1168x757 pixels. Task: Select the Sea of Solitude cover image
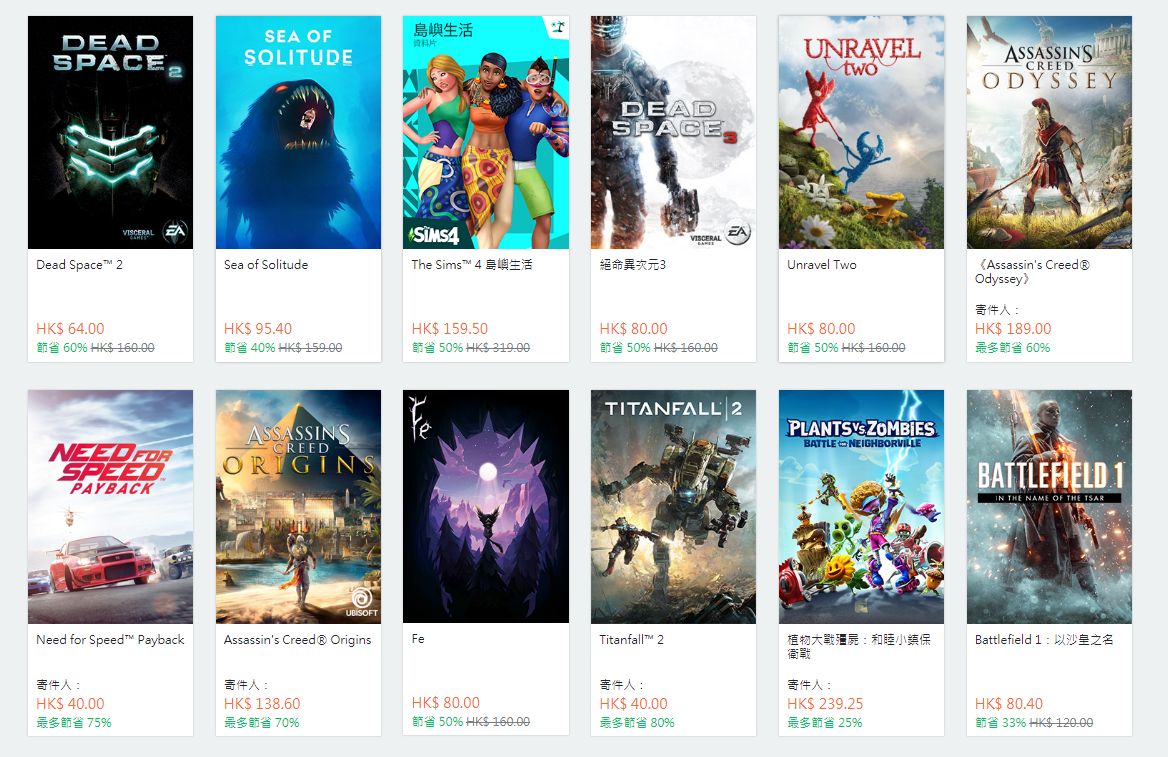click(298, 133)
